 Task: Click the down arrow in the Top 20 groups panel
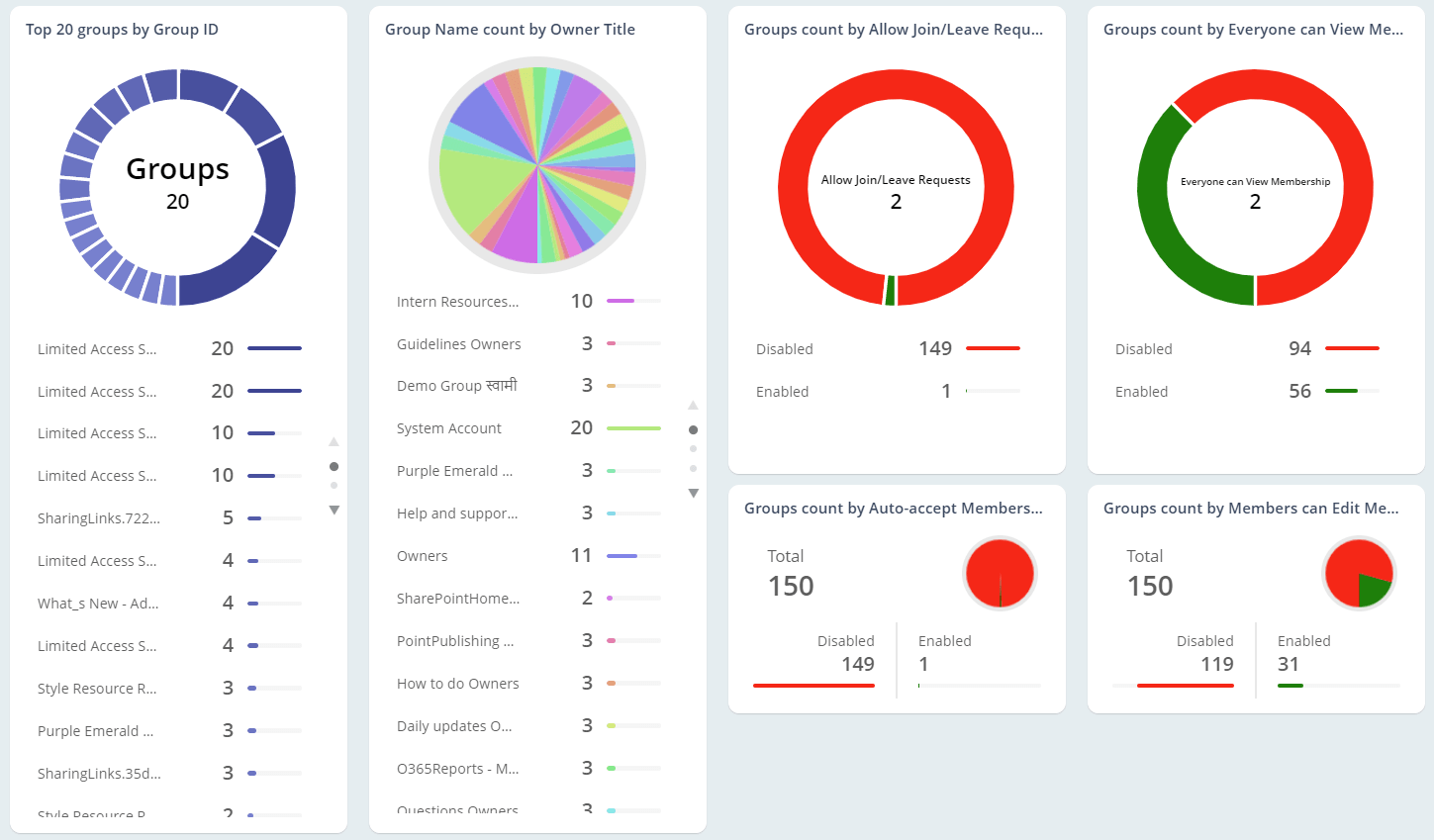(335, 510)
